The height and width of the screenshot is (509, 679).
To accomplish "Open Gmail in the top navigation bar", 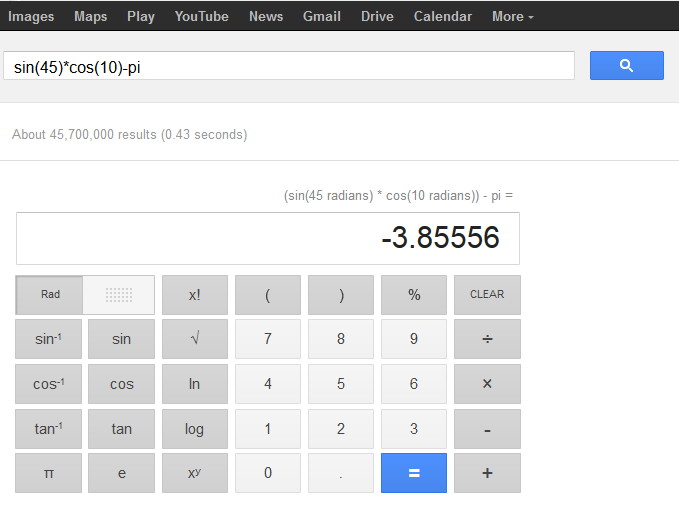I will click(x=322, y=16).
